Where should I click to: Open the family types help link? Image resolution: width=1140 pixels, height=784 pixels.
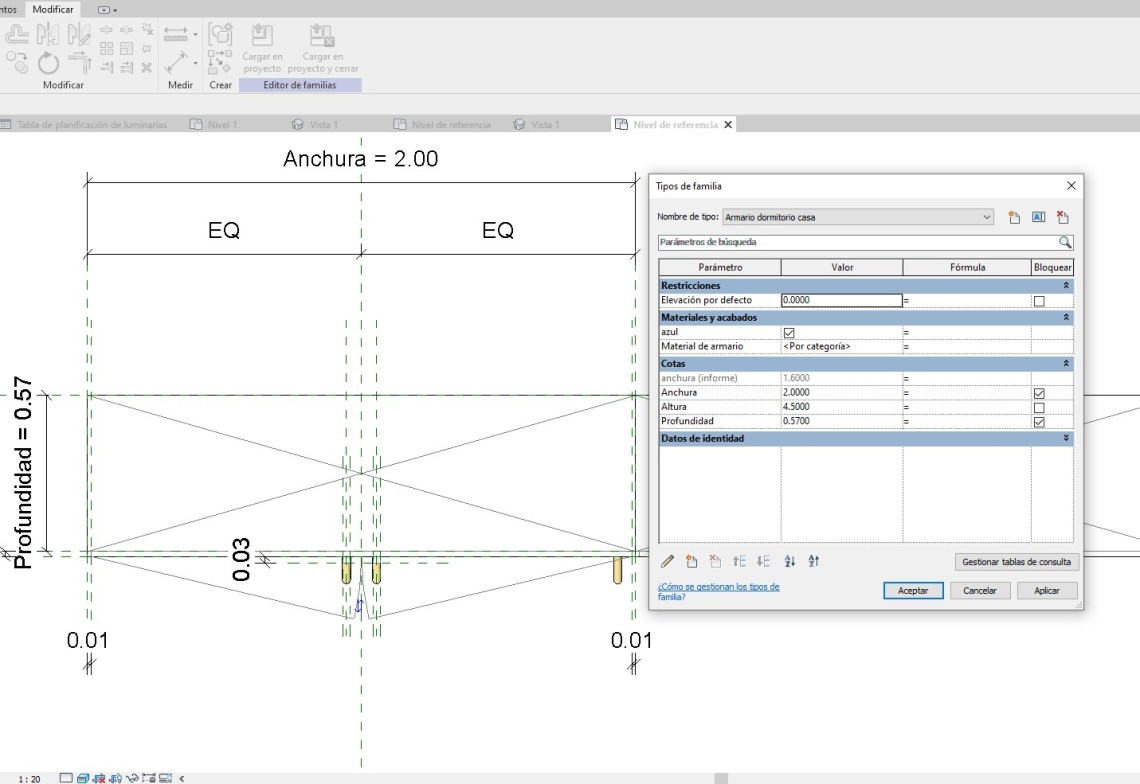pos(717,591)
